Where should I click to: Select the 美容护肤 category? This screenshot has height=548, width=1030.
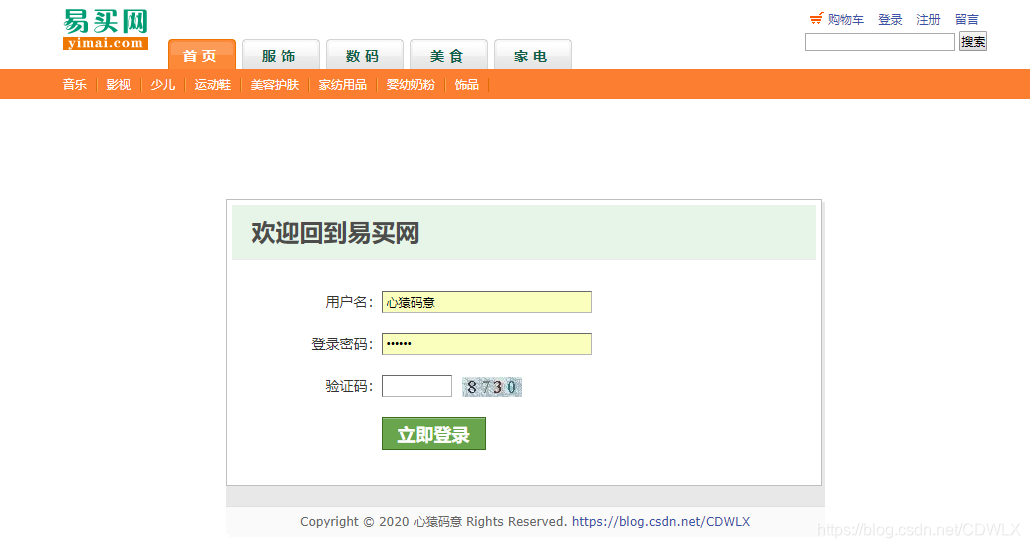tap(275, 85)
